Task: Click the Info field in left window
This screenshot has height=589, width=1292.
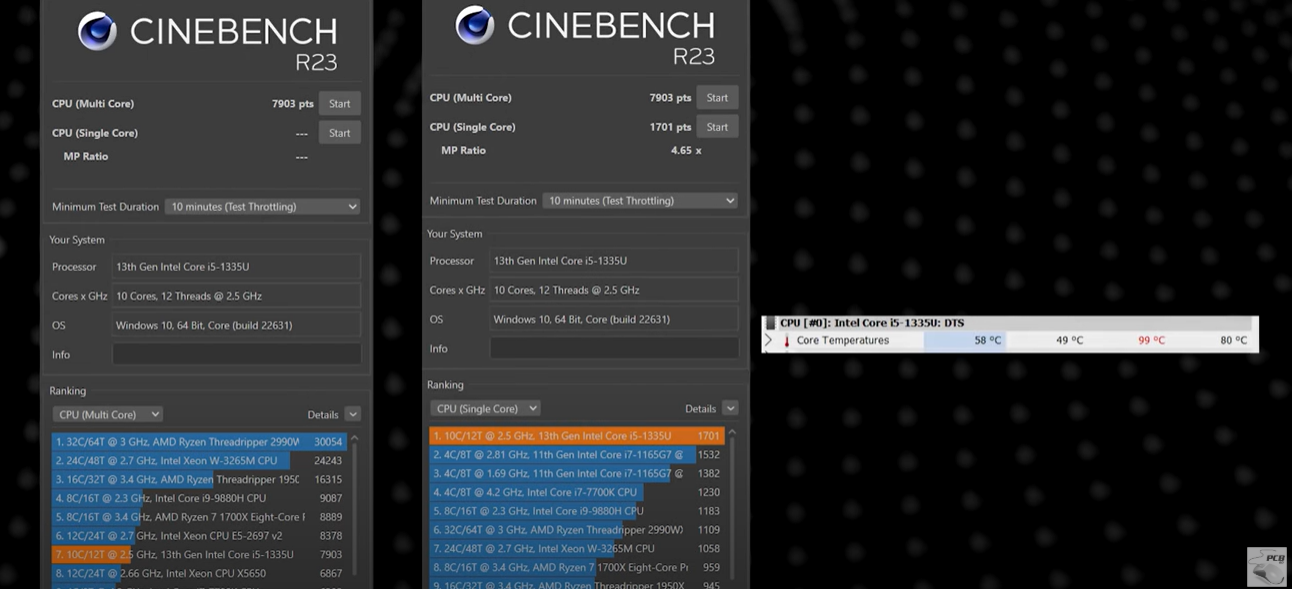Action: (236, 355)
